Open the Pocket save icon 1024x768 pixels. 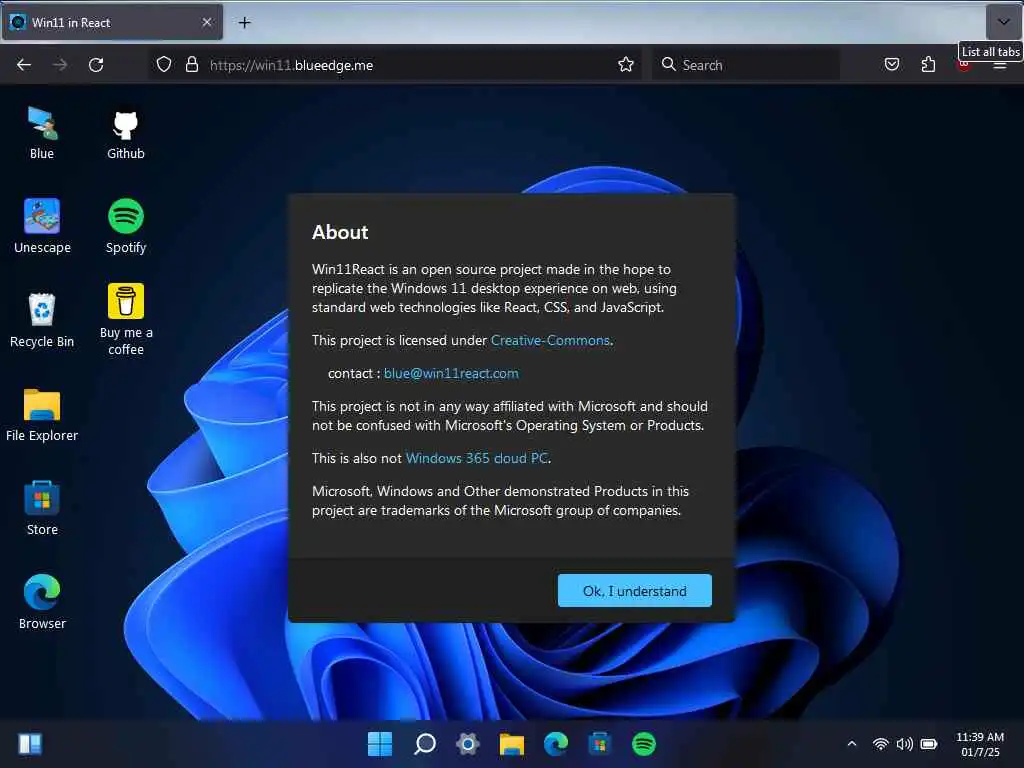pos(892,65)
